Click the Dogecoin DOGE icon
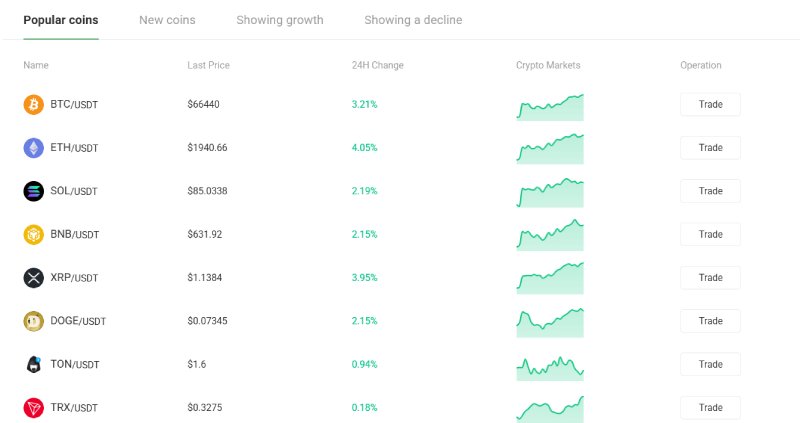 (34, 321)
